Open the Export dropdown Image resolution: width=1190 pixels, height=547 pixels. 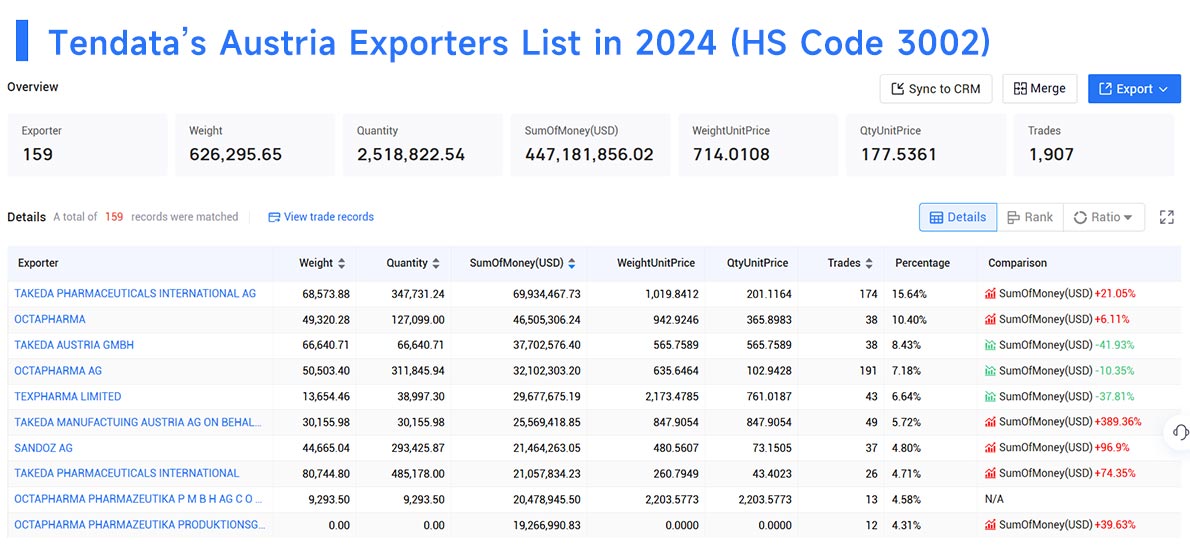point(1134,89)
